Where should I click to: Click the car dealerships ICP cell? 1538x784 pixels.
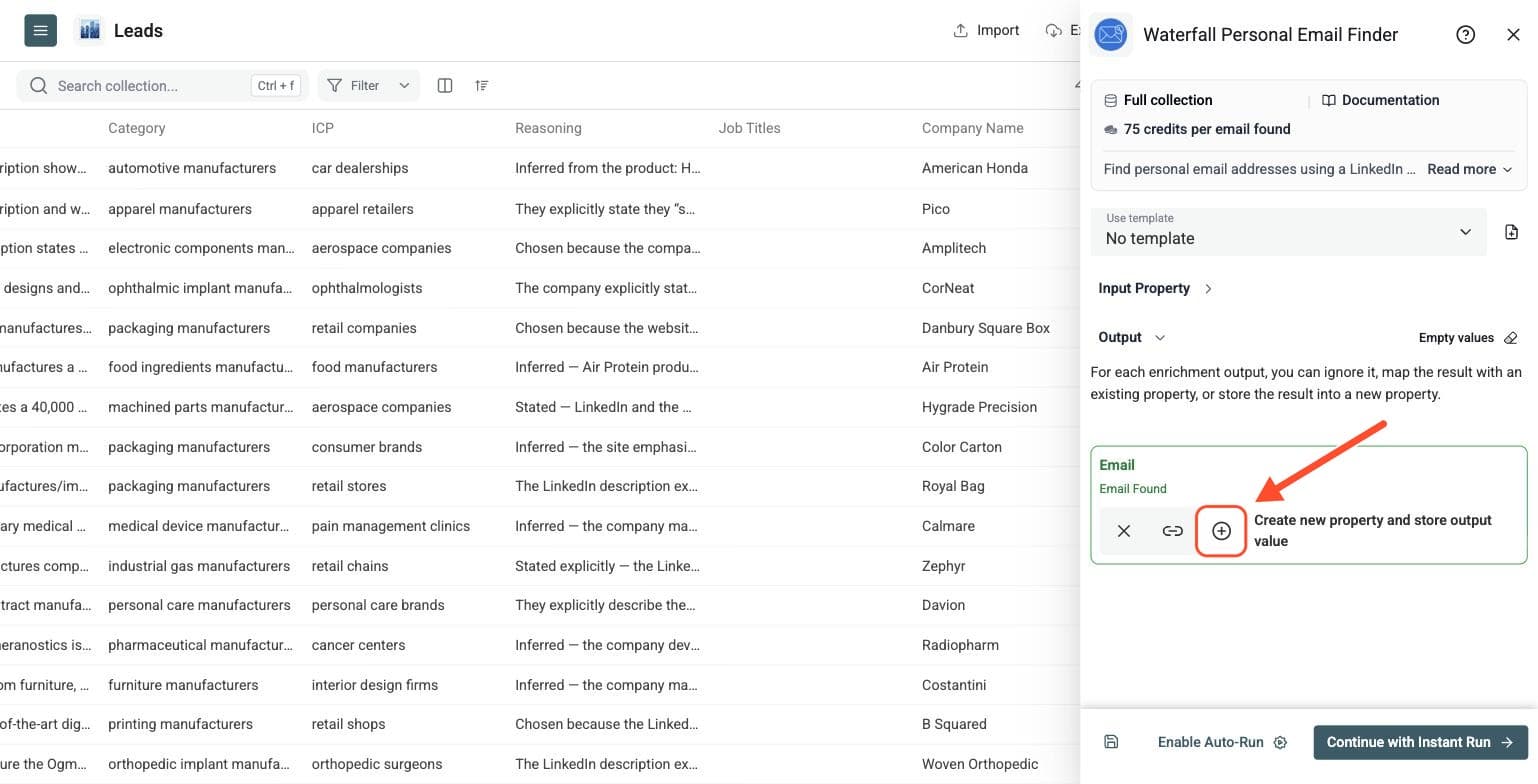[360, 168]
